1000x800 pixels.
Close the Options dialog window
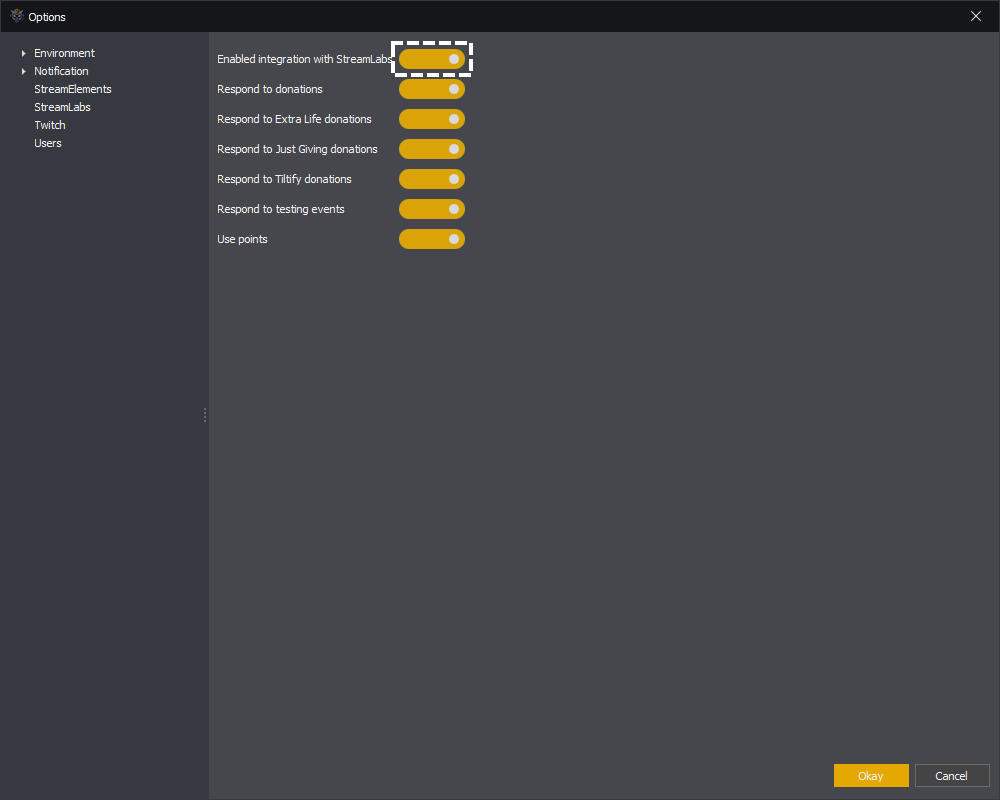point(976,16)
